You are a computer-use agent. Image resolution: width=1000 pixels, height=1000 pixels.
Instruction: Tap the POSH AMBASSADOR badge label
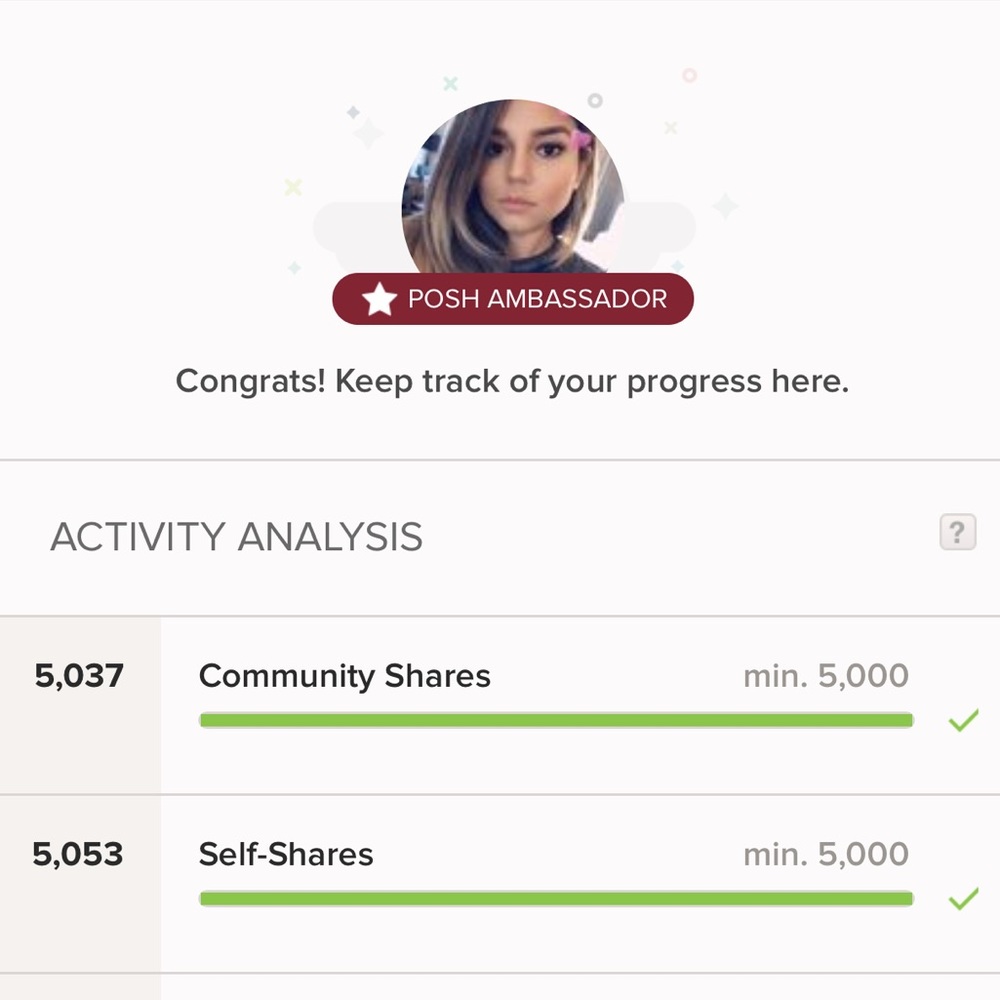click(537, 299)
